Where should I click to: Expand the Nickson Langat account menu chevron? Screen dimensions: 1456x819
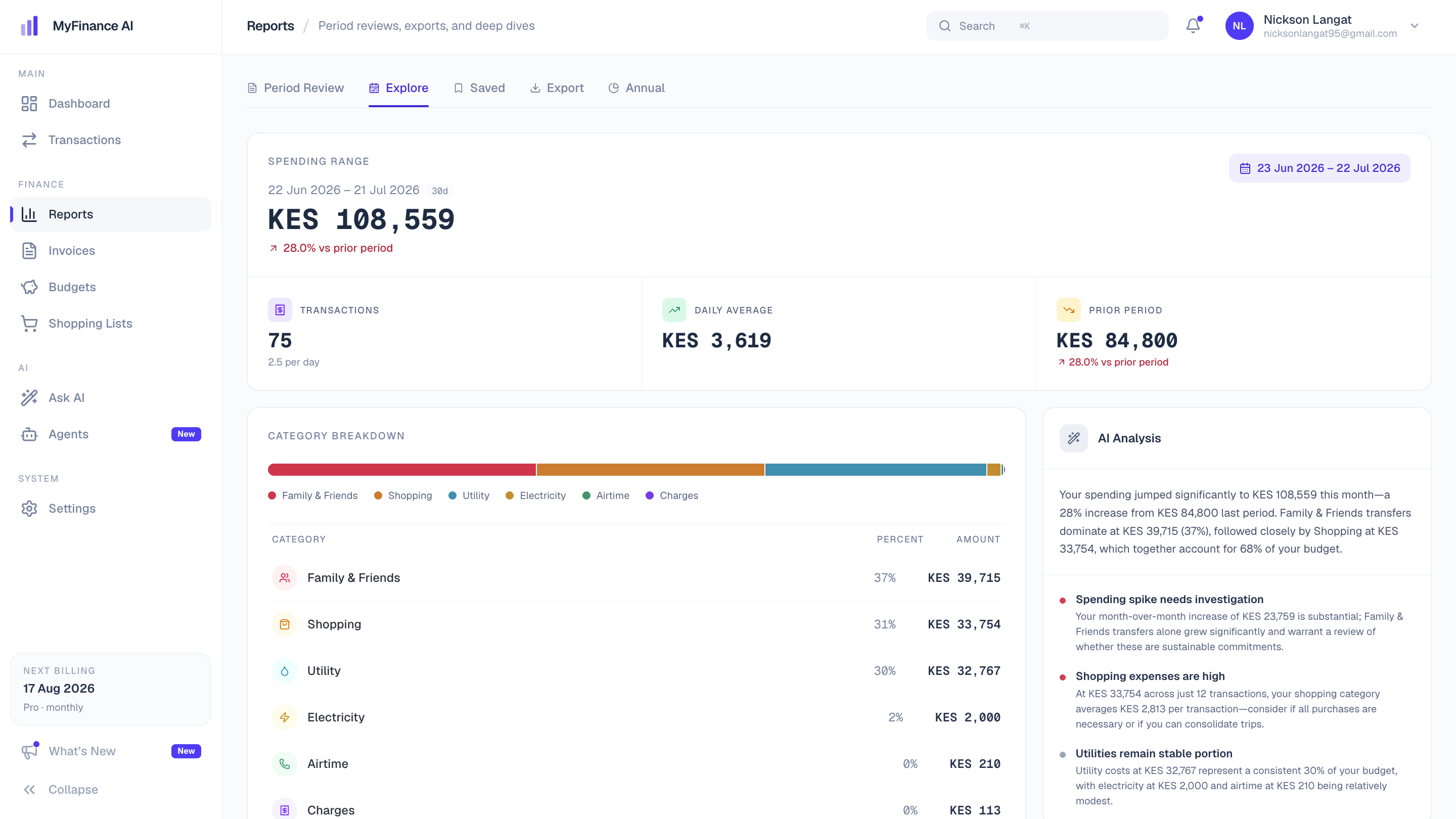1415,26
